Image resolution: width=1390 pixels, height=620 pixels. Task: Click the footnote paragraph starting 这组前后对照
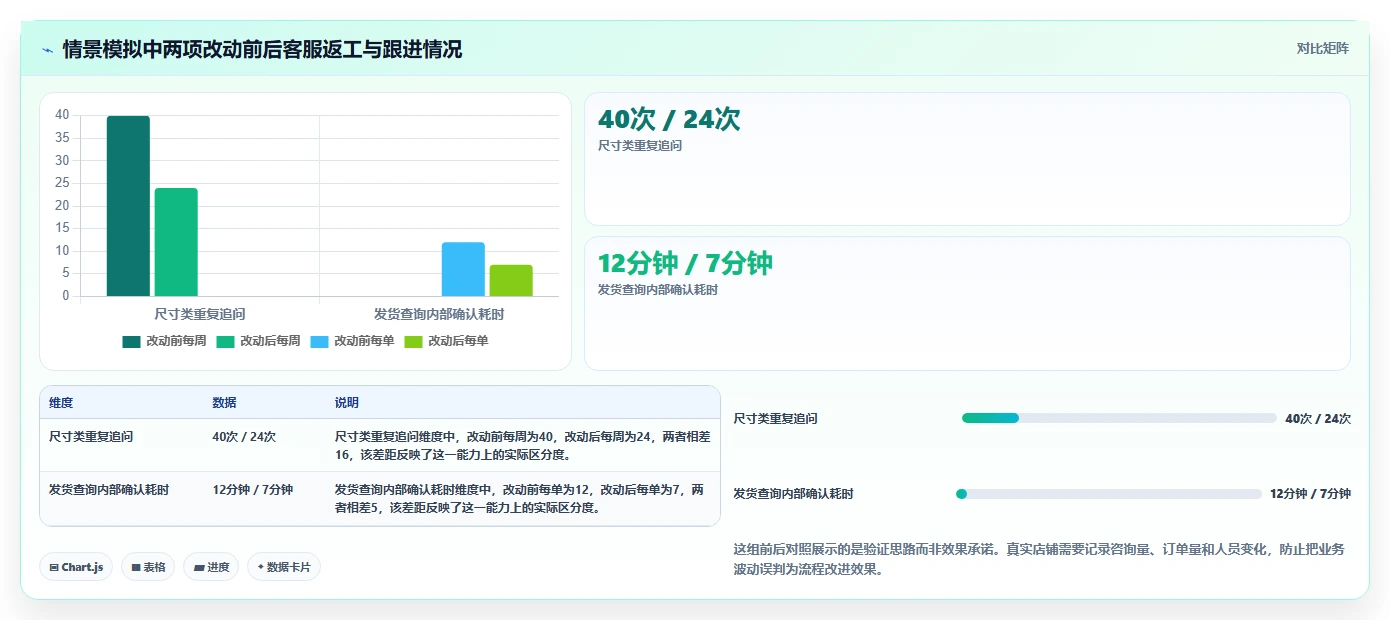pyautogui.click(x=1042, y=560)
